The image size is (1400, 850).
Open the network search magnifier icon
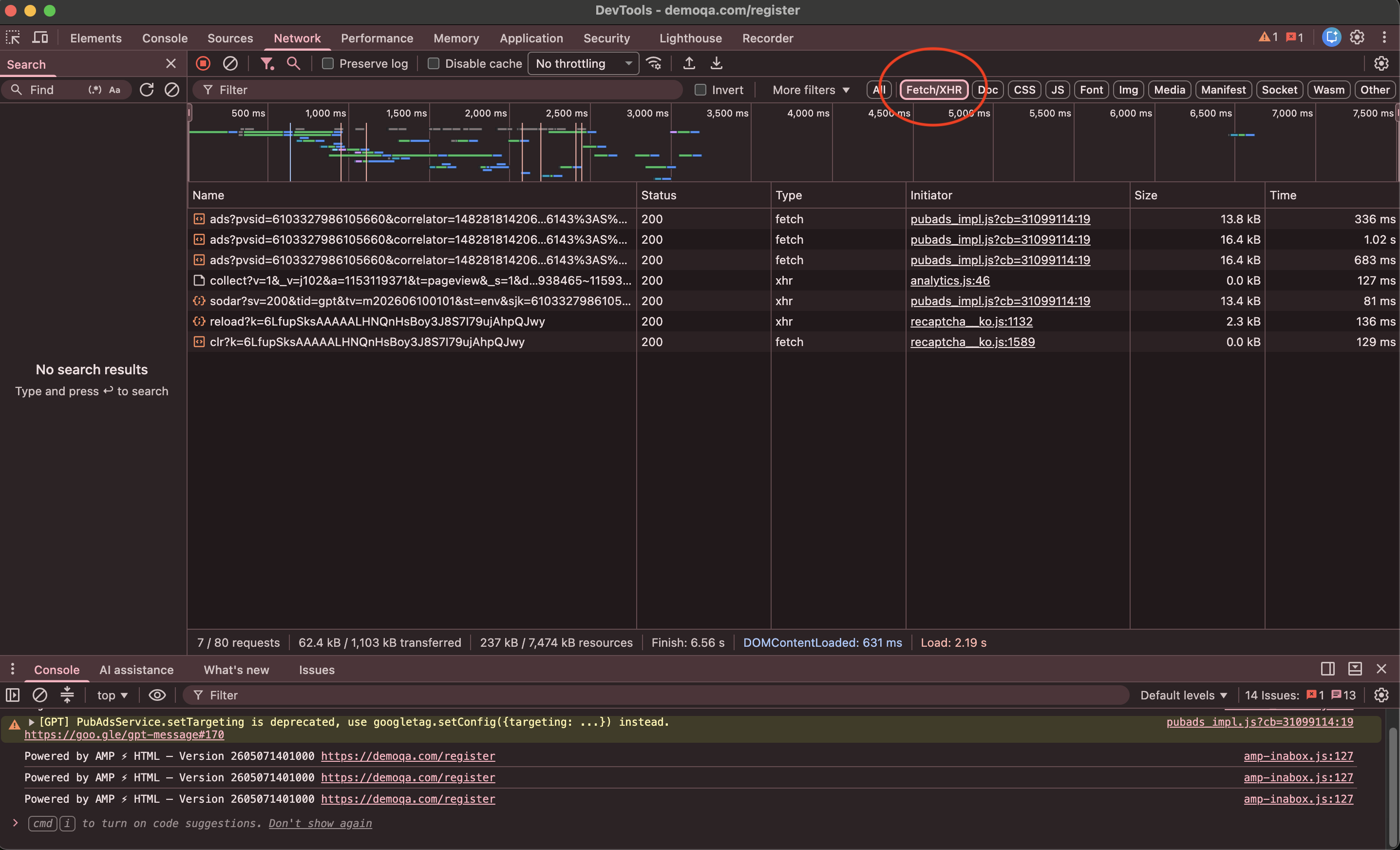293,63
